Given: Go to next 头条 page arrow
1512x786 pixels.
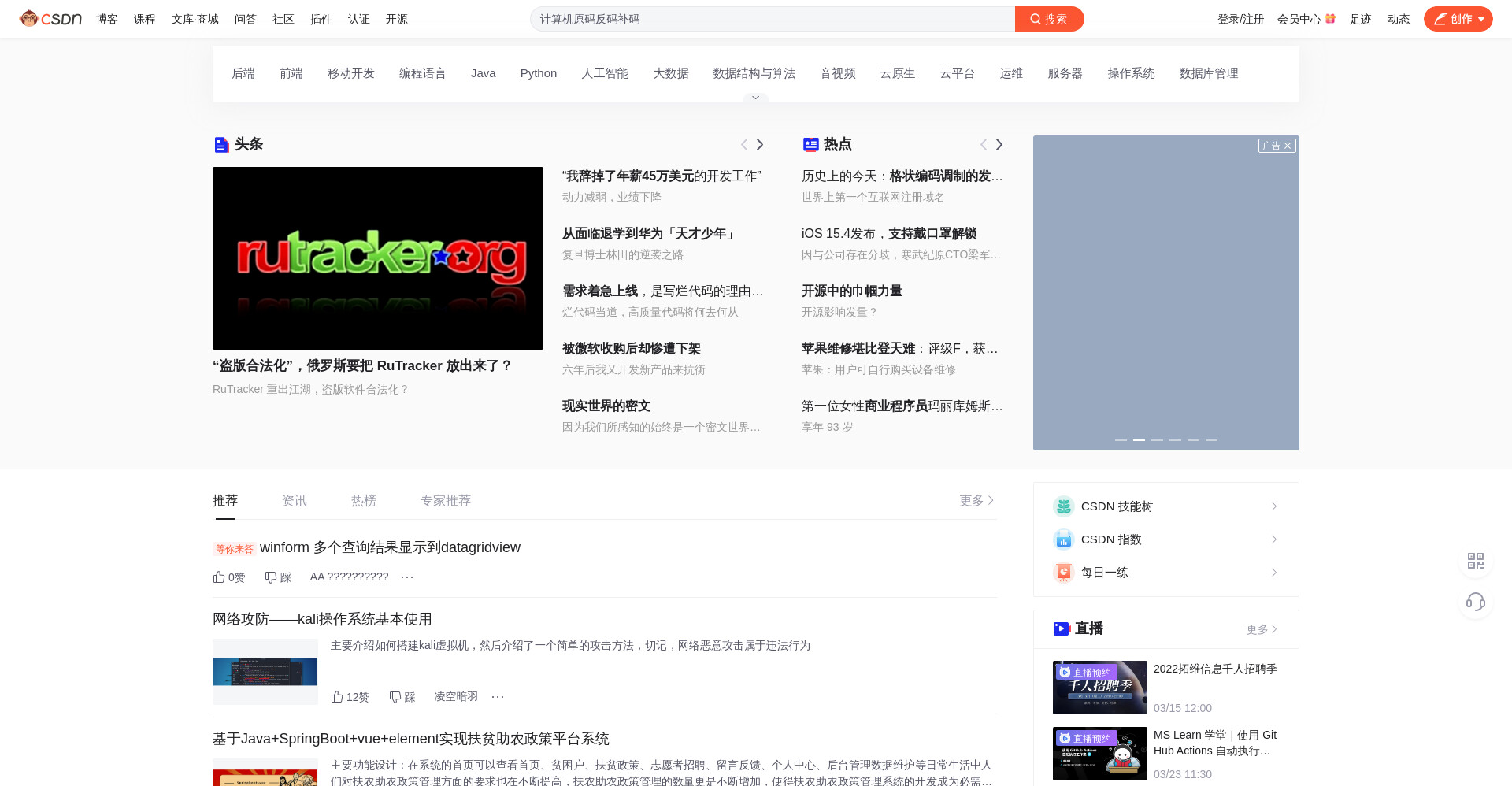Looking at the screenshot, I should pyautogui.click(x=760, y=145).
